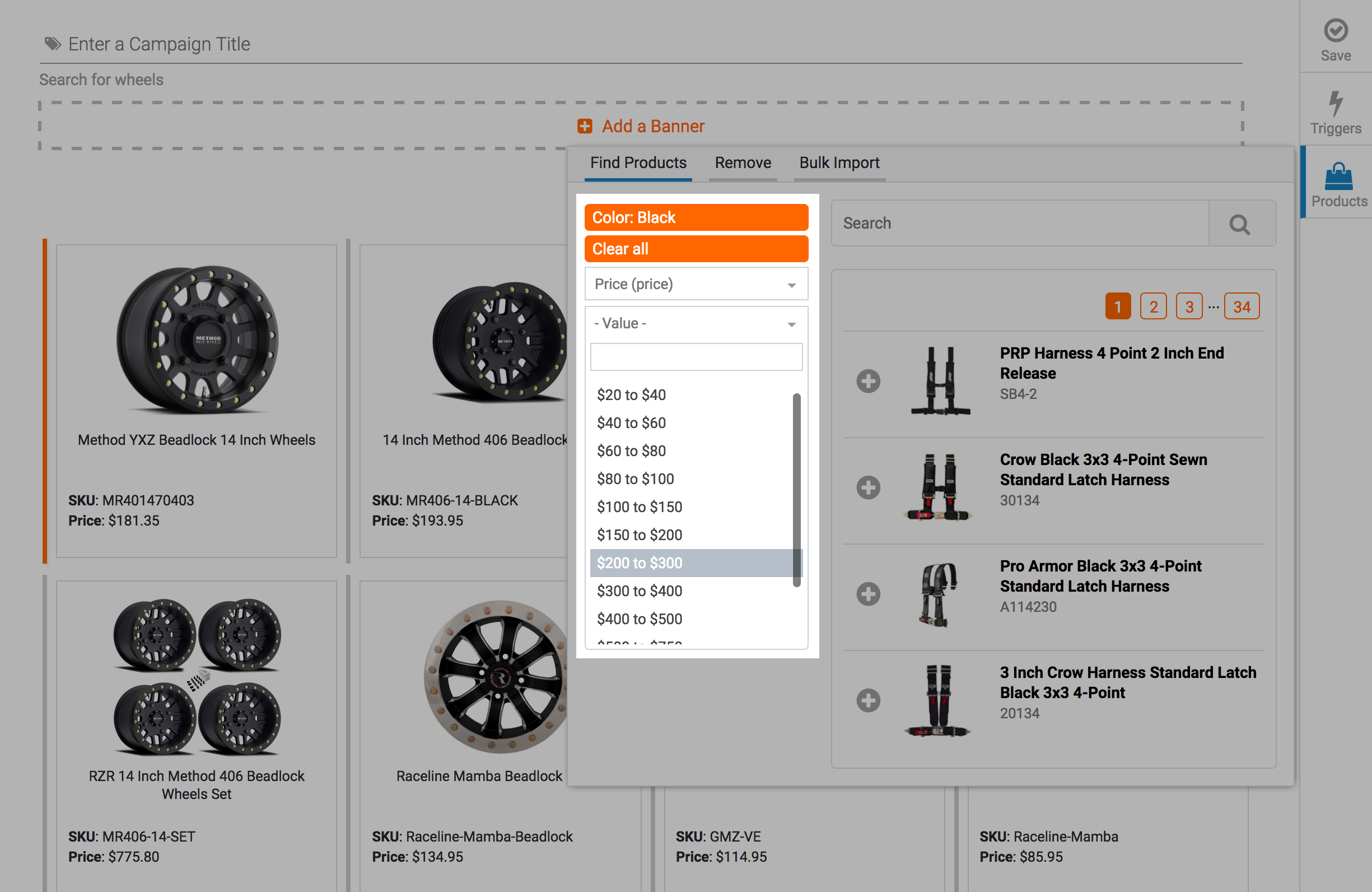Click SKU GMZ-VE text

(x=718, y=837)
